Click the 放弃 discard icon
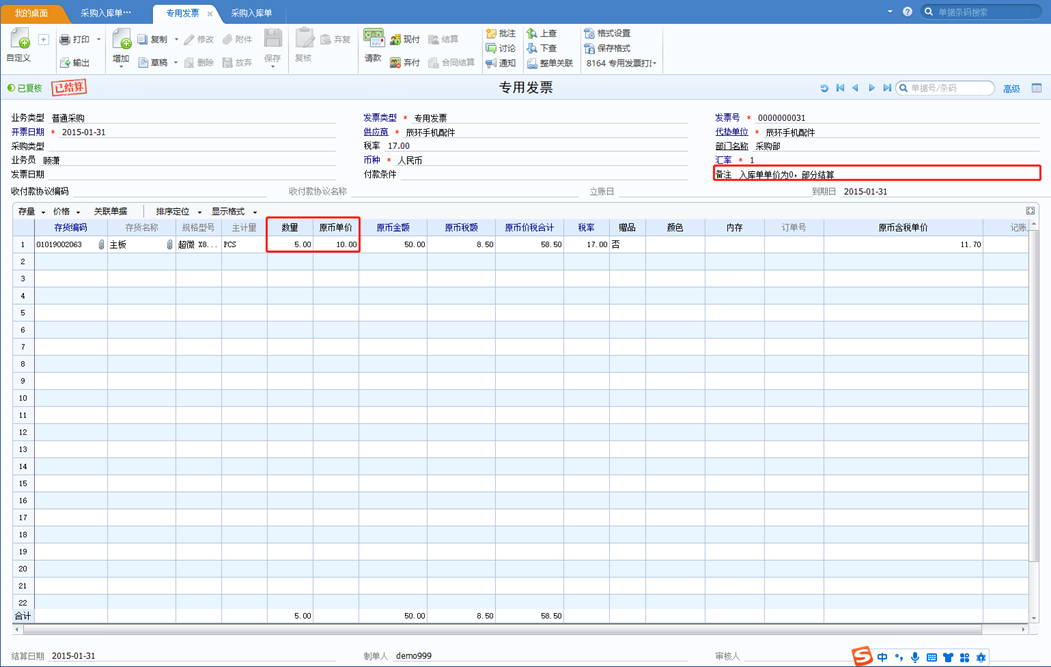 [228, 62]
